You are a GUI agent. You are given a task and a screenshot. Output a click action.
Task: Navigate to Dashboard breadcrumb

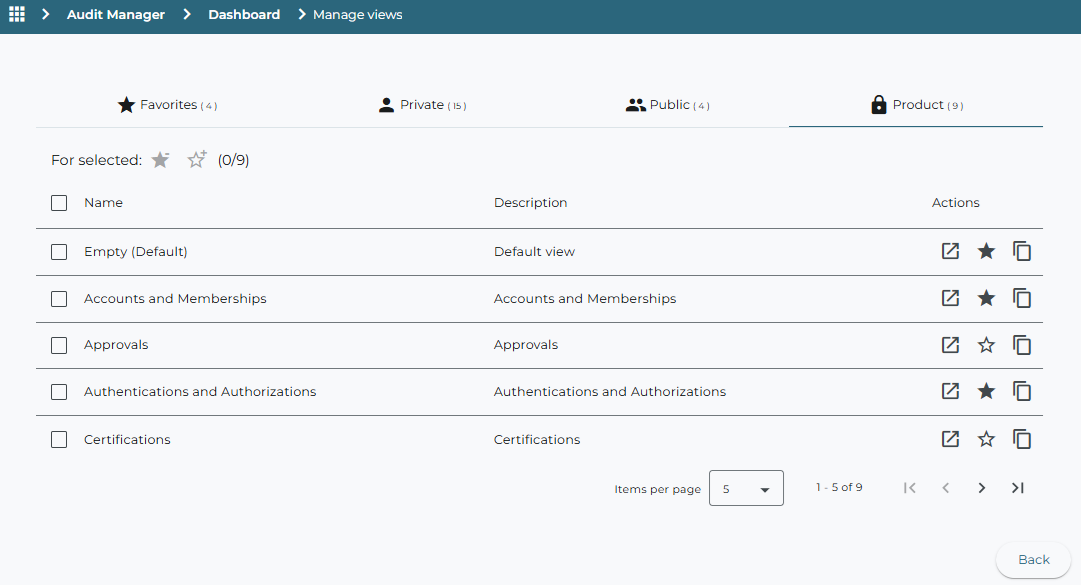[x=244, y=15]
